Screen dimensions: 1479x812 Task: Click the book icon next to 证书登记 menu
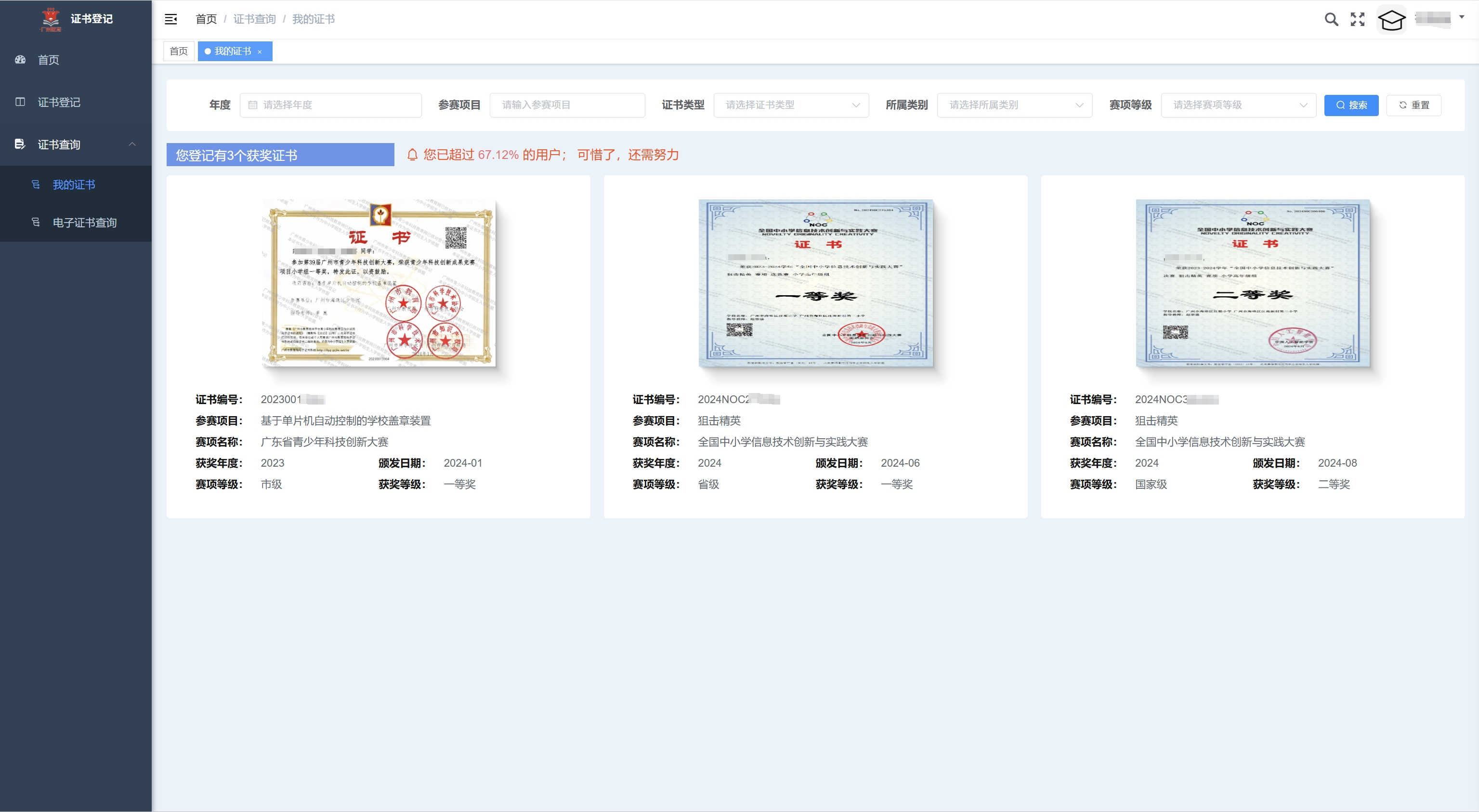(20, 102)
